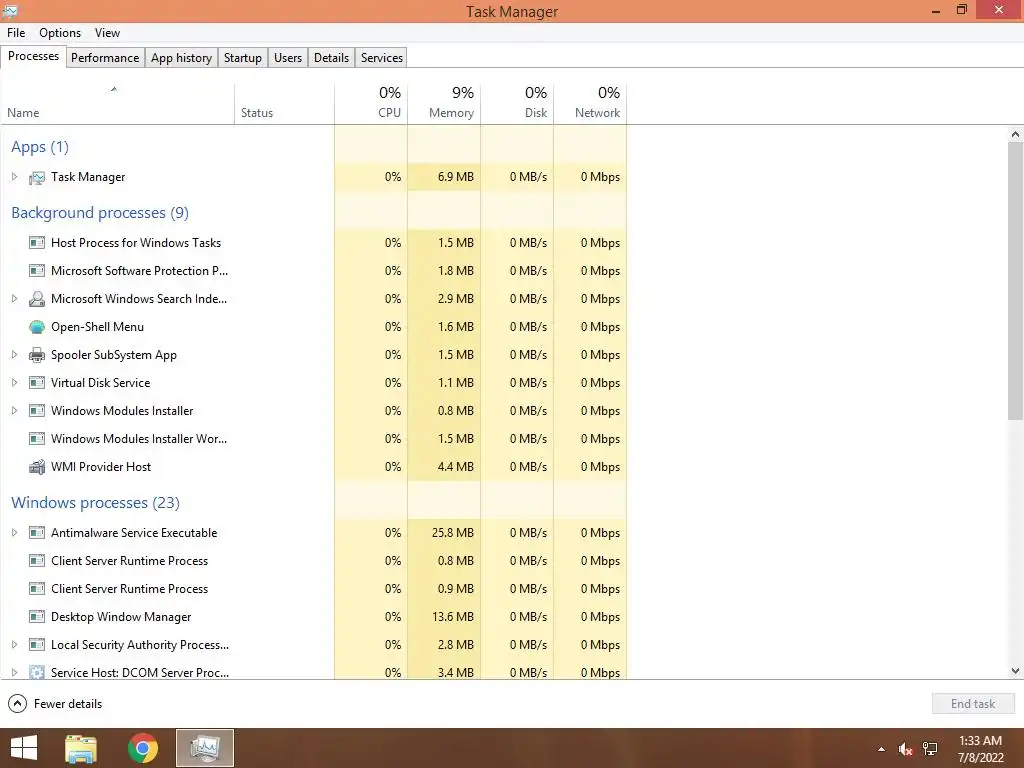
Task: Click the Antimalware Service Executable icon
Action: (37, 534)
